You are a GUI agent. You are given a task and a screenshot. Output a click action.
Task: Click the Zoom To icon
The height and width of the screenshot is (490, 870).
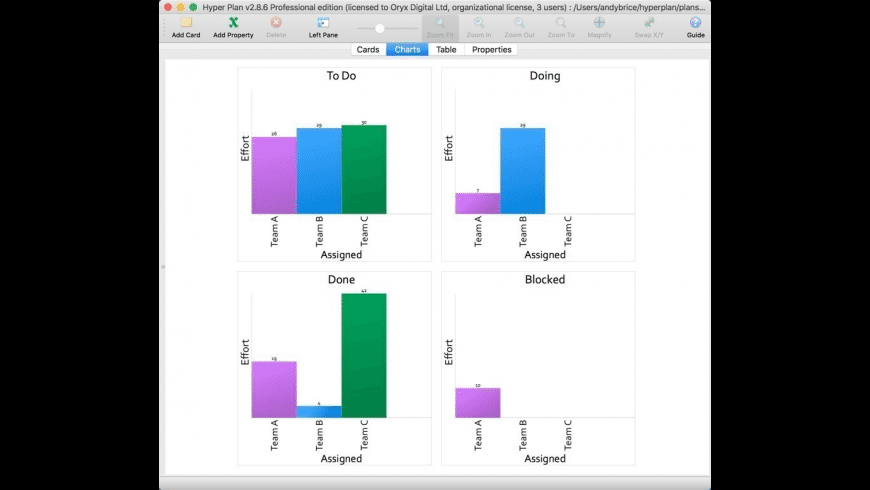tap(561, 23)
